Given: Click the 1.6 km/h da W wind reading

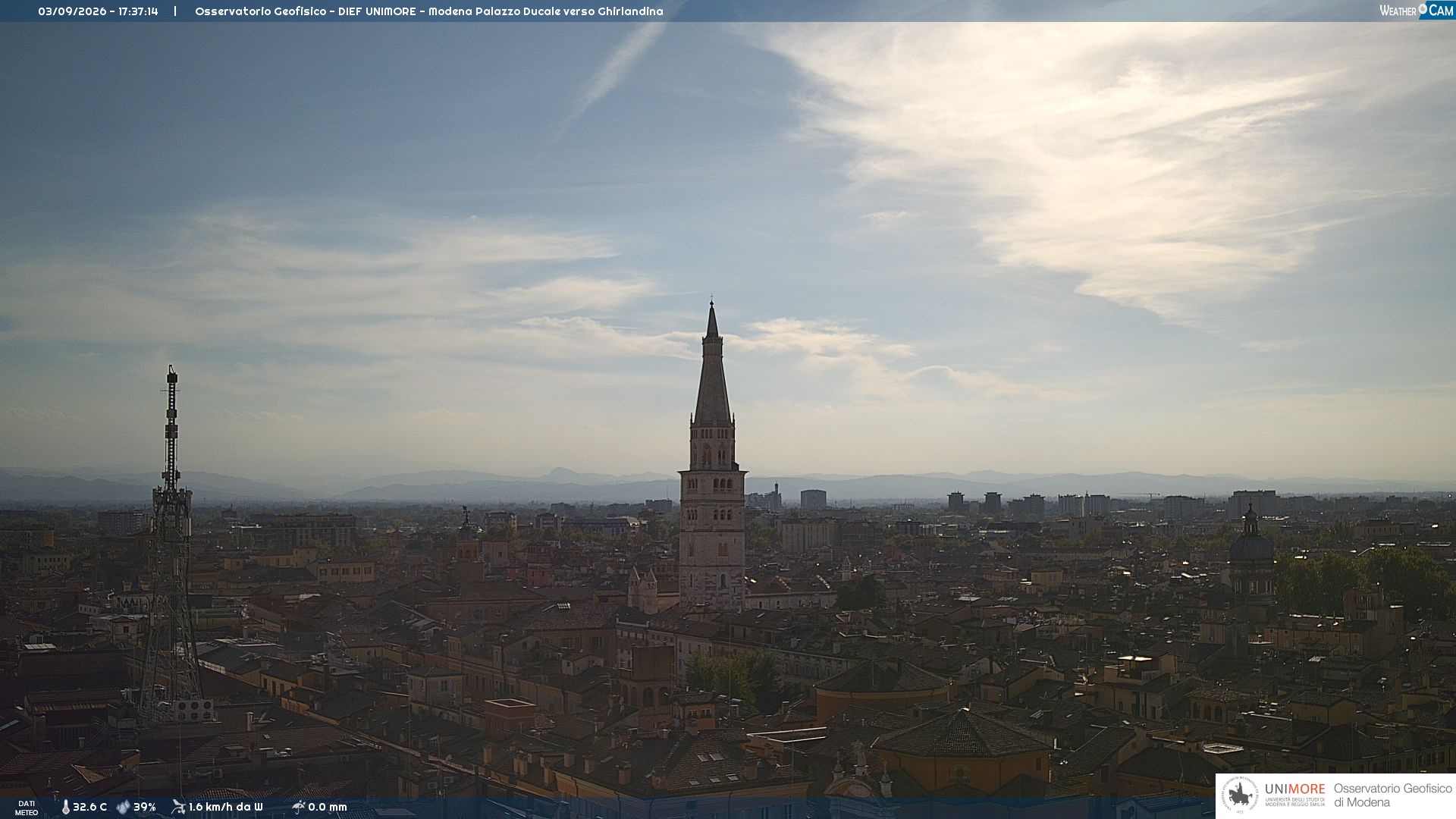Looking at the screenshot, I should tap(226, 807).
